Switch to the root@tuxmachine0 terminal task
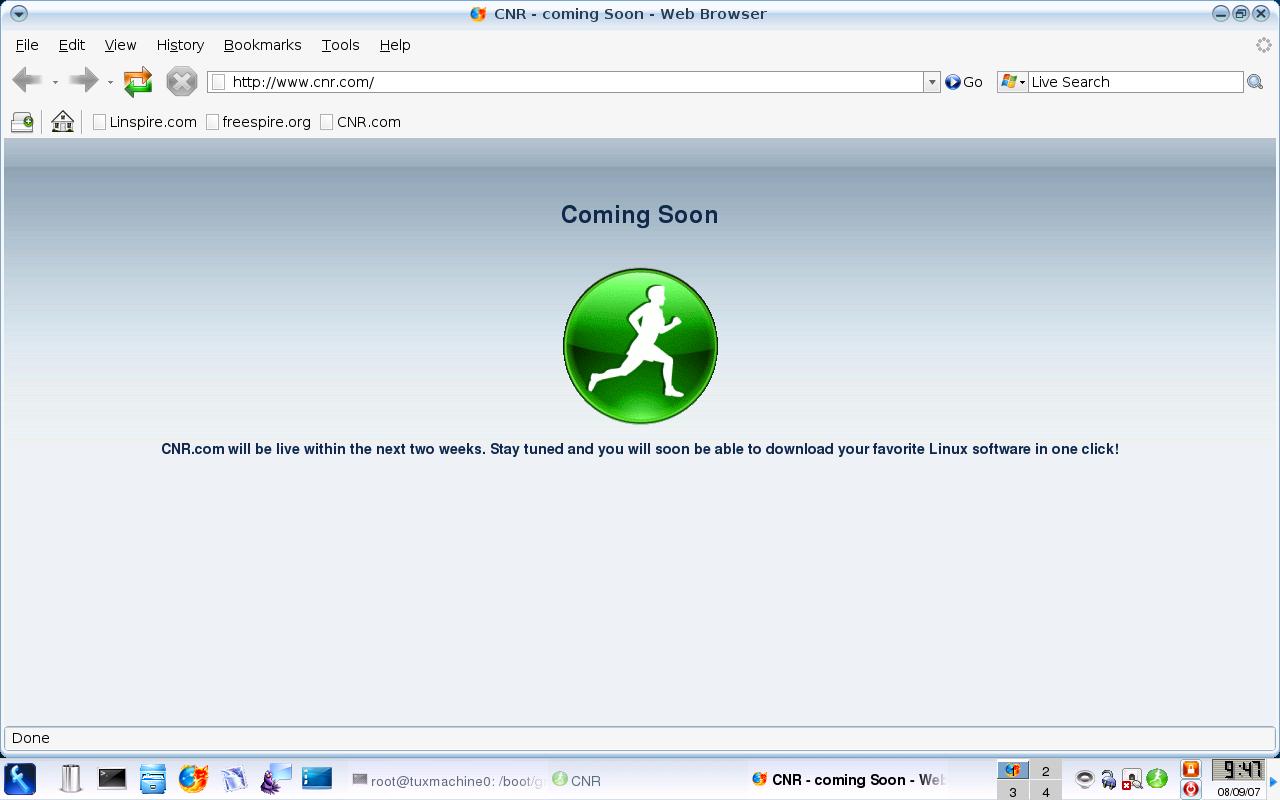The height and width of the screenshot is (800, 1280). tap(448, 780)
